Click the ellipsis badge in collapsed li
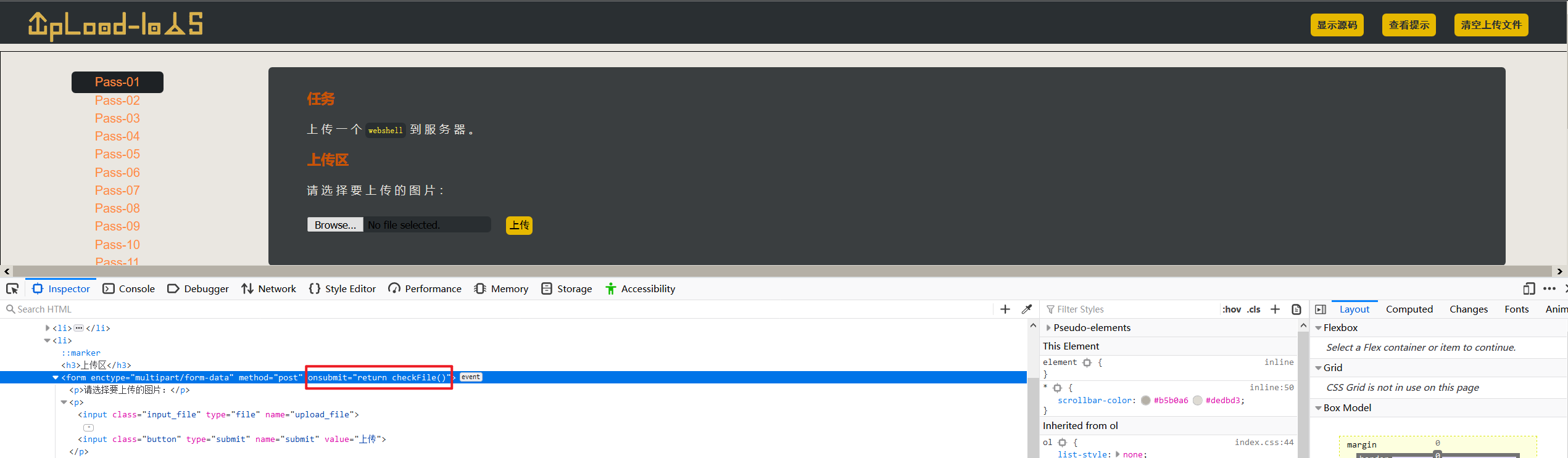 pyautogui.click(x=79, y=328)
